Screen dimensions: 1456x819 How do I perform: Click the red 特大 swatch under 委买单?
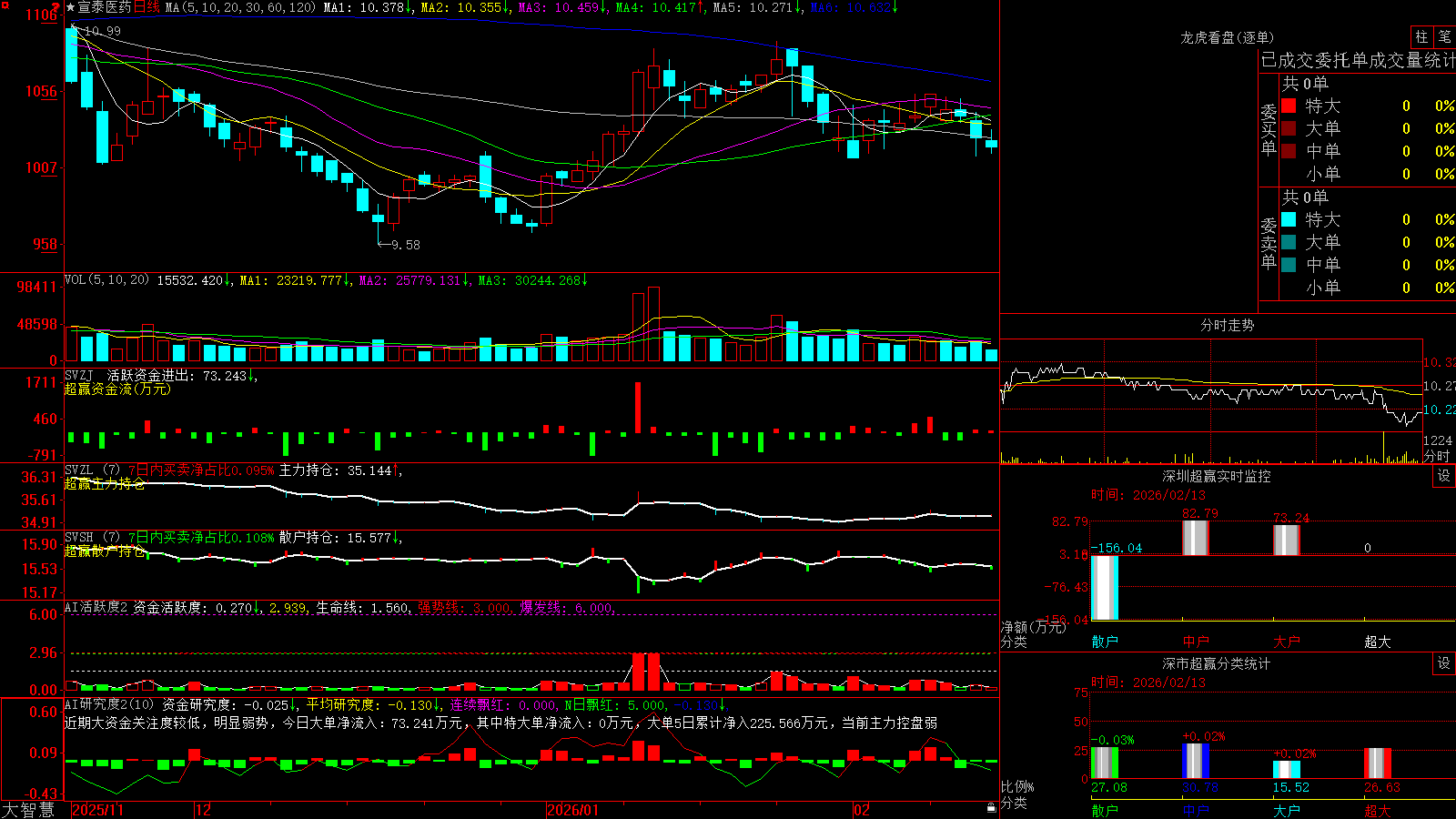[1289, 106]
